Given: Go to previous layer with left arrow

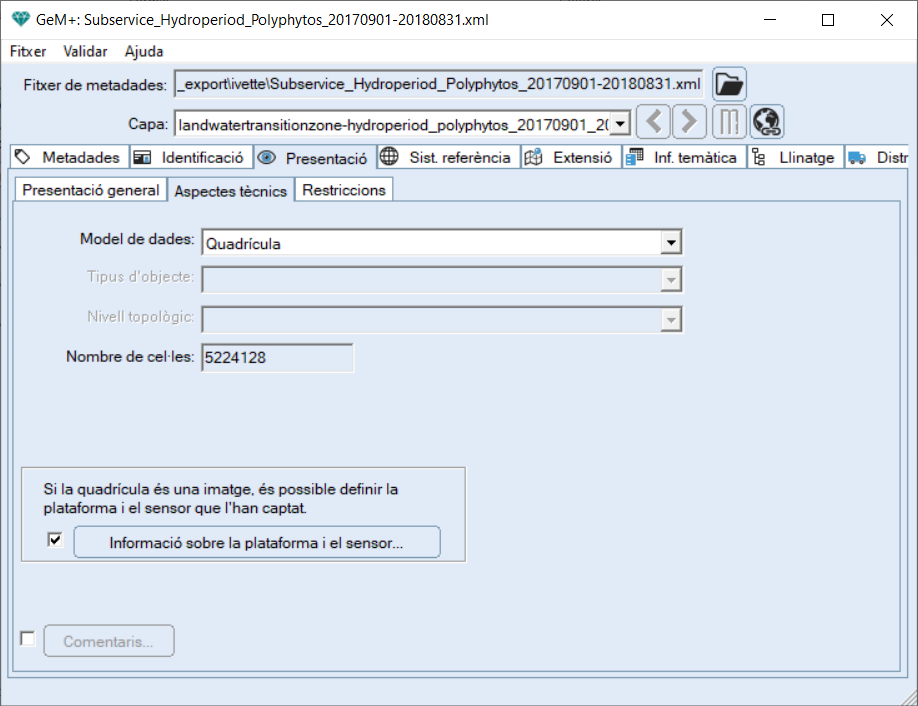Looking at the screenshot, I should pyautogui.click(x=653, y=122).
